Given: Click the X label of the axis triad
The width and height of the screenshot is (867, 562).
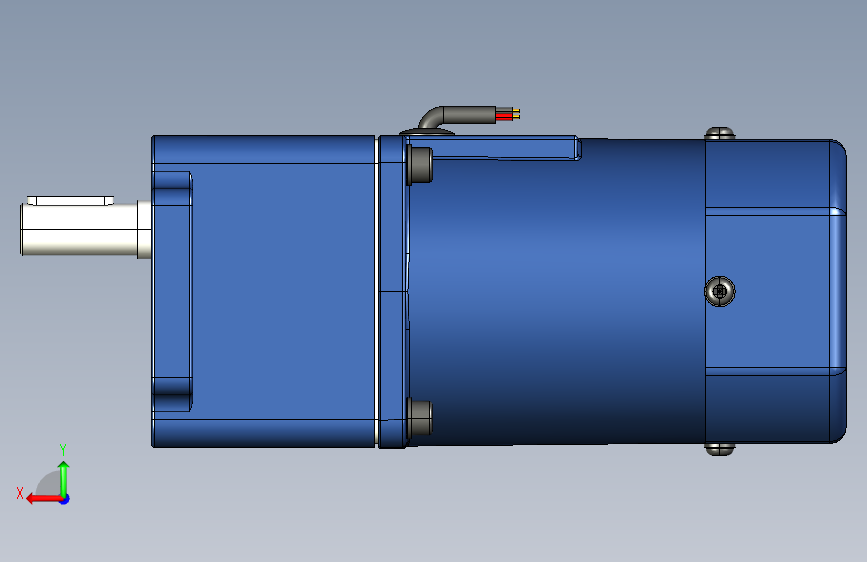Looking at the screenshot, I should click(x=20, y=493).
